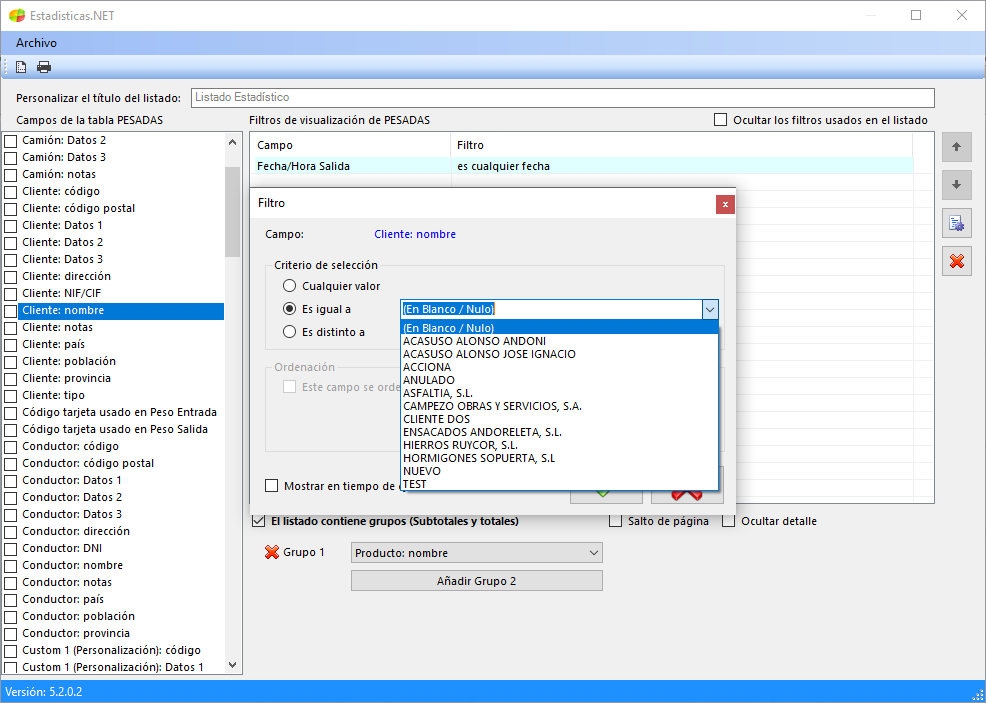This screenshot has height=703, width=986.
Task: Select 'Código tarjeta usado en Peso Salida'
Action: [115, 429]
